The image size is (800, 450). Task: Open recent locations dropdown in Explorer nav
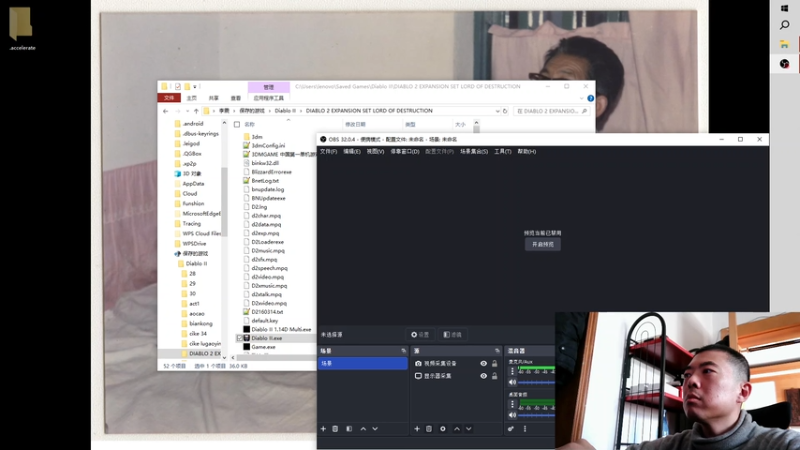click(x=187, y=111)
